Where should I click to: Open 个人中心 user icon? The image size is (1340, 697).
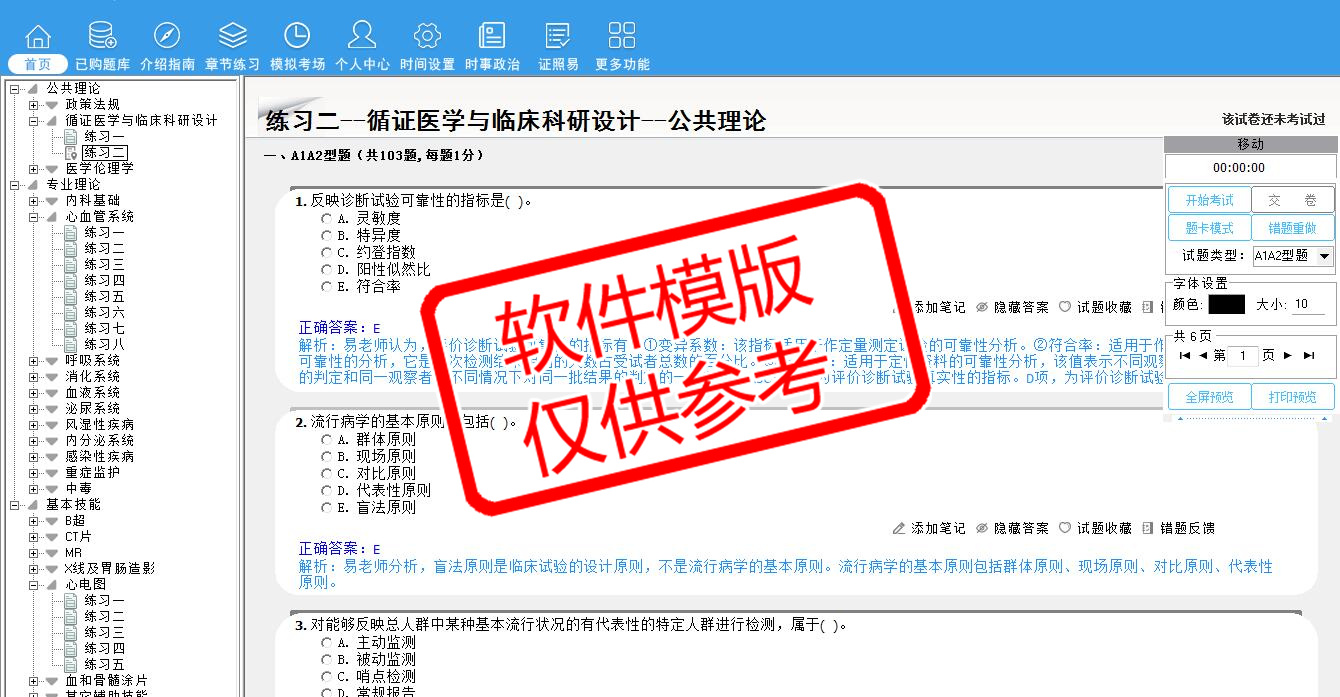(362, 37)
